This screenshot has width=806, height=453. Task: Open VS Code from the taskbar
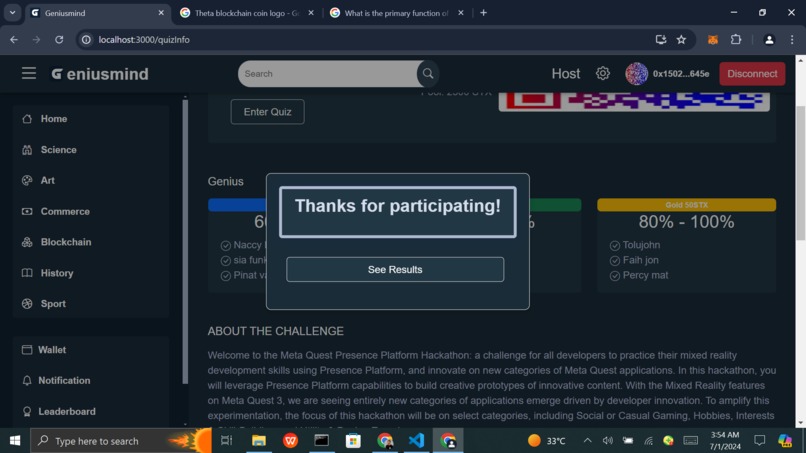coord(416,441)
